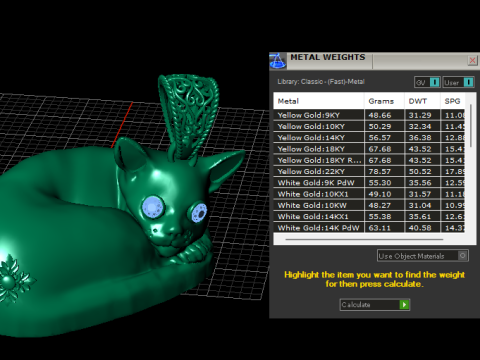Click the Metal column header
Image resolution: width=480 pixels, height=360 pixels.
pos(319,101)
